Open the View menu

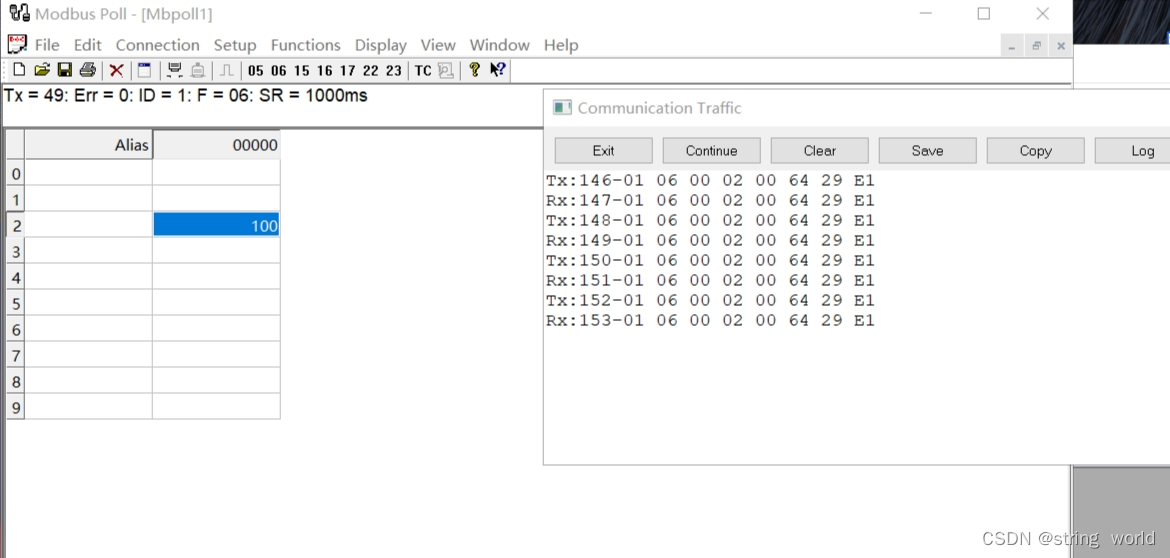(x=438, y=46)
